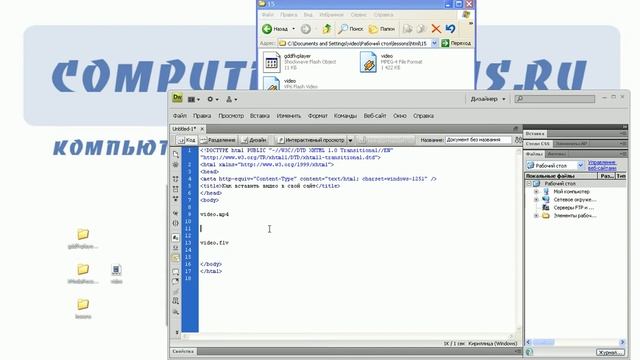Switch to Разделение split view
This screenshot has height=360, width=640.
click(x=218, y=140)
